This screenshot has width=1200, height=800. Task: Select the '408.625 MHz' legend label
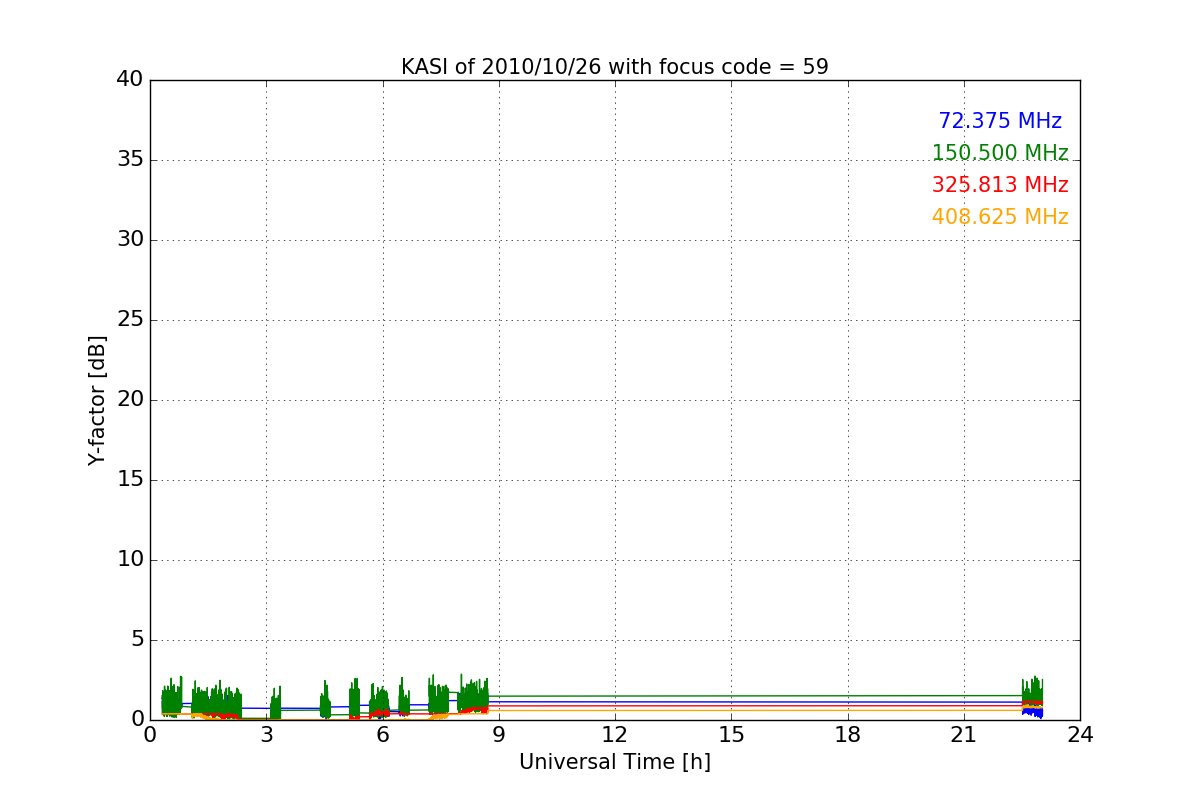(x=1000, y=217)
